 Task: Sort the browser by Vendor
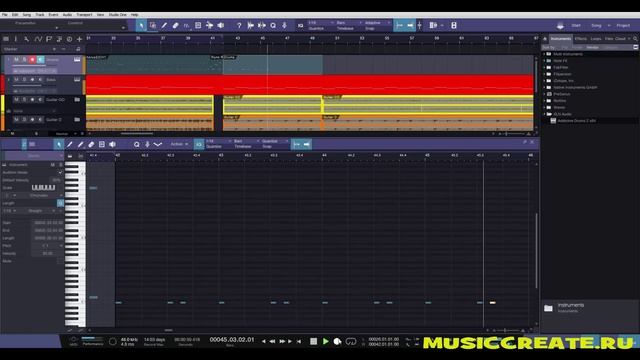click(x=593, y=47)
